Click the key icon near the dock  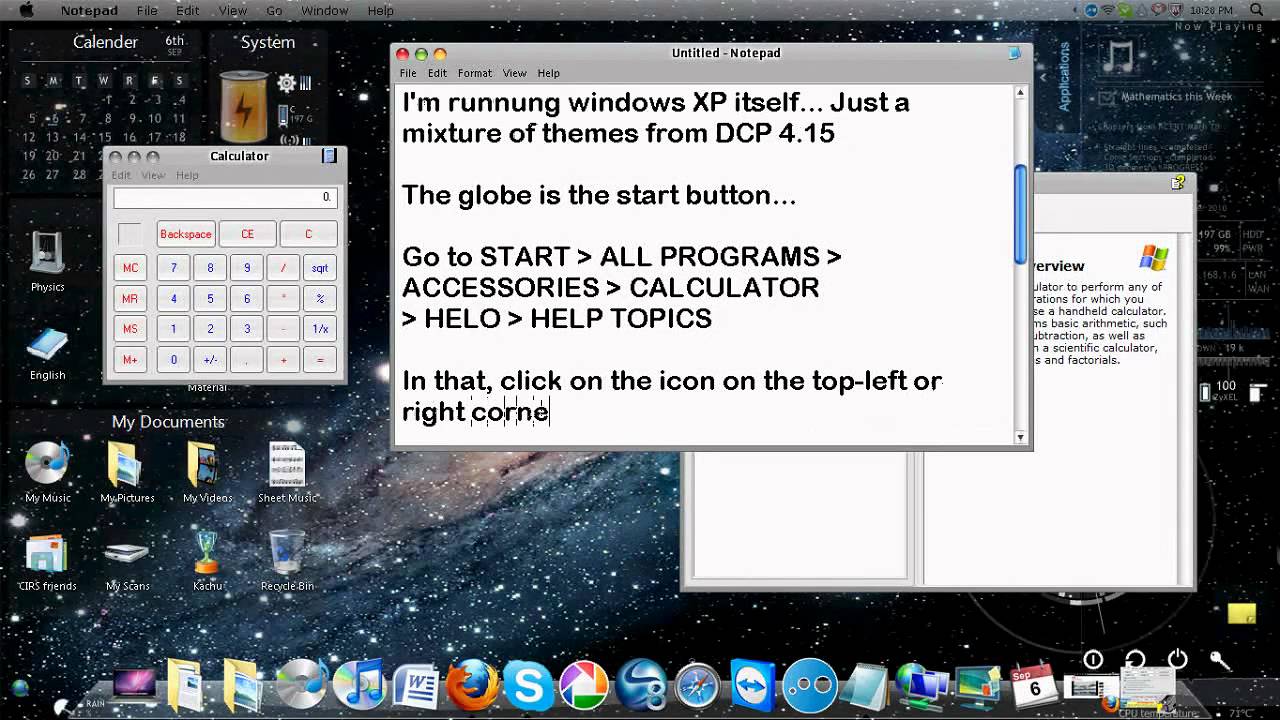(x=1220, y=659)
